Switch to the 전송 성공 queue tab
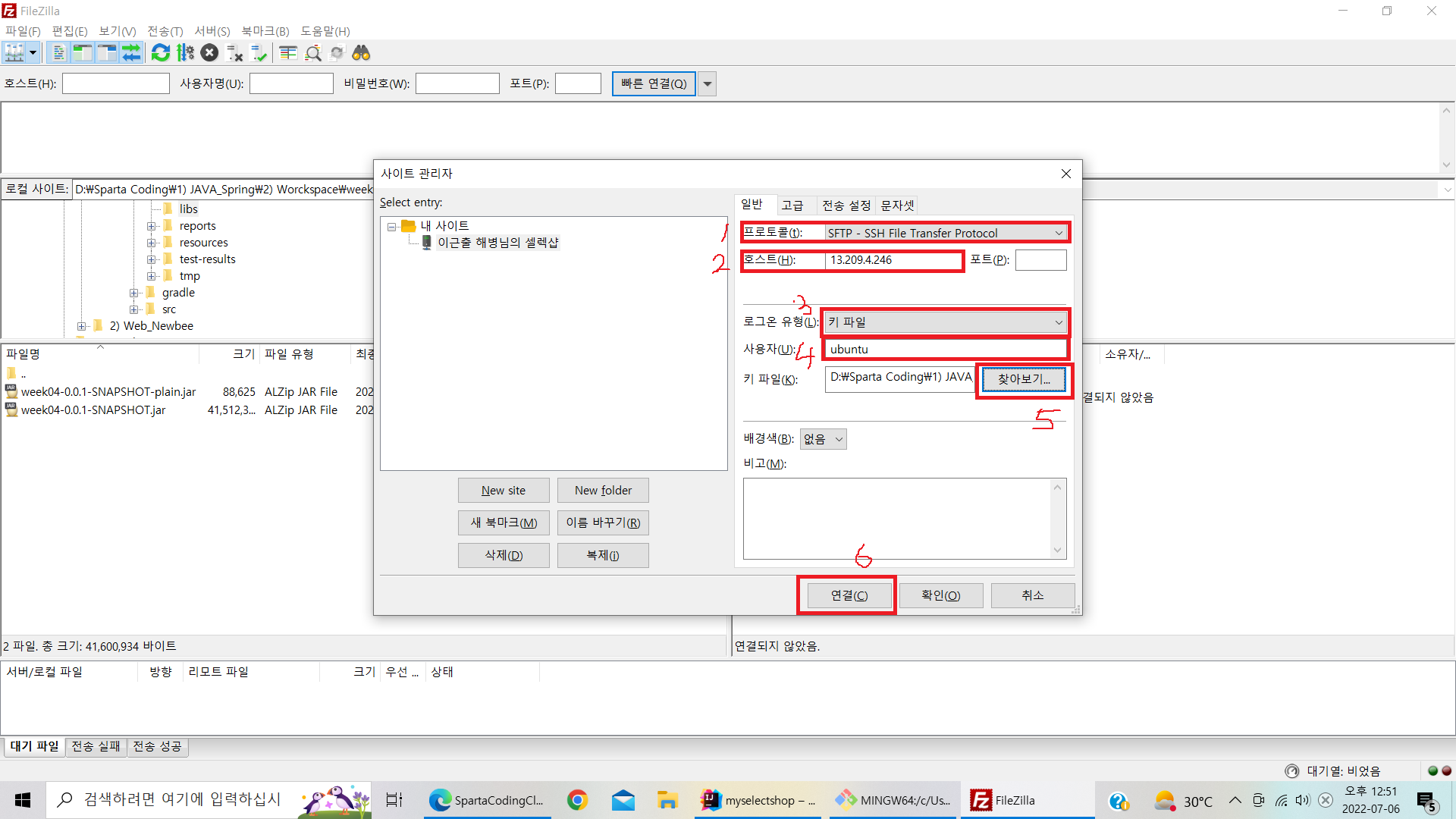The width and height of the screenshot is (1456, 819). tap(157, 746)
